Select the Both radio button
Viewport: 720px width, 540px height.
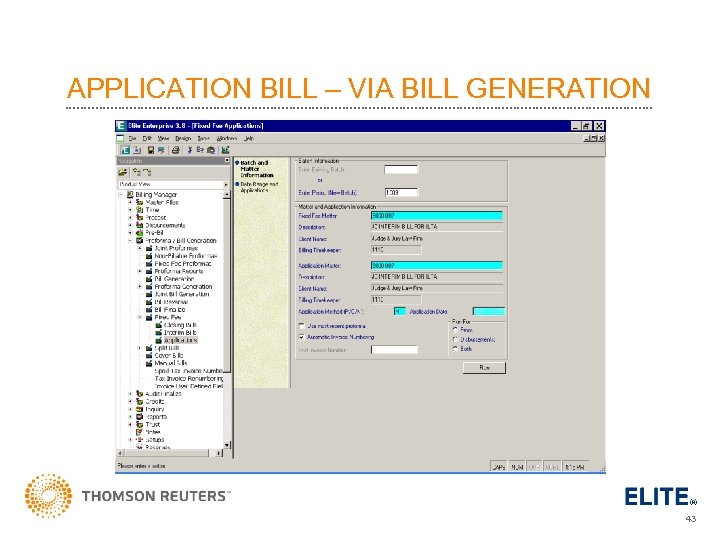(456, 349)
